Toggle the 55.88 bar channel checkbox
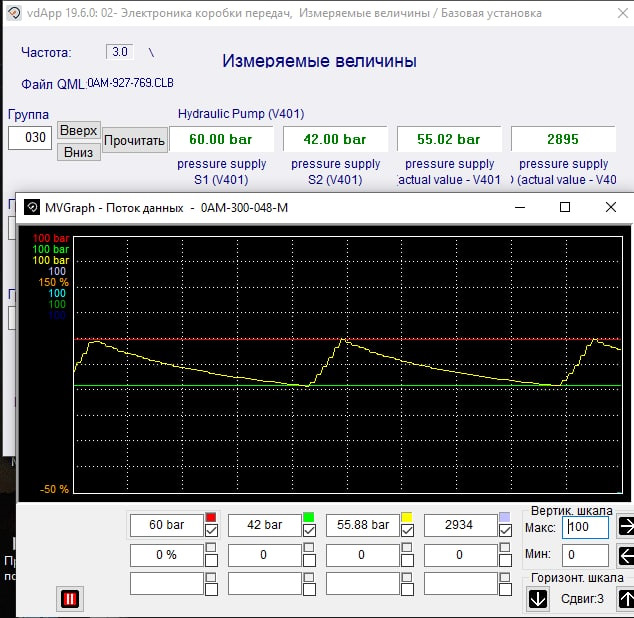Image resolution: width=634 pixels, height=618 pixels. 407,531
